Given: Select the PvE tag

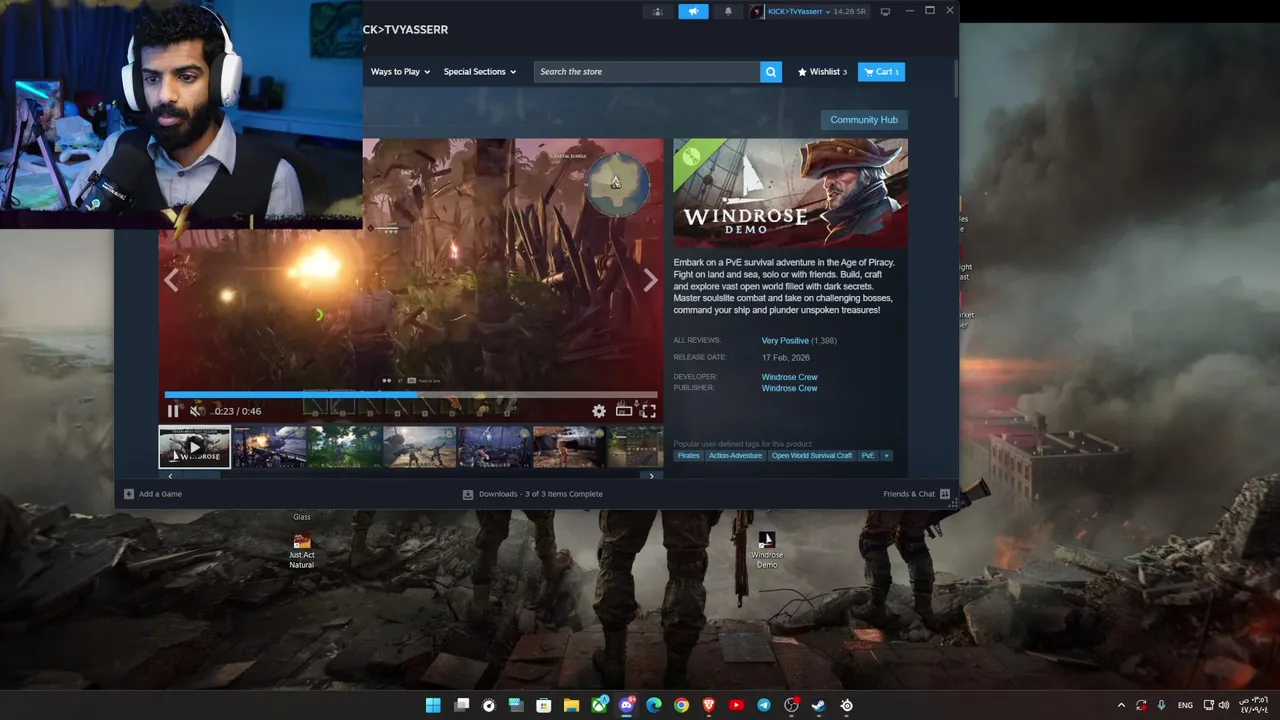Looking at the screenshot, I should [x=868, y=456].
